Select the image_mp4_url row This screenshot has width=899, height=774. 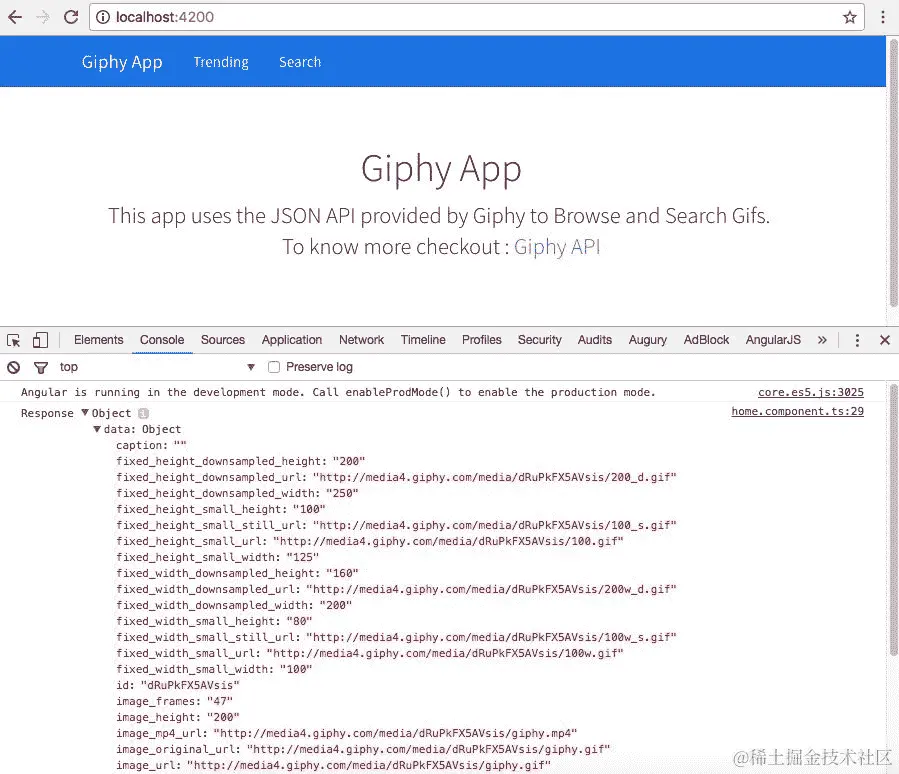point(346,733)
